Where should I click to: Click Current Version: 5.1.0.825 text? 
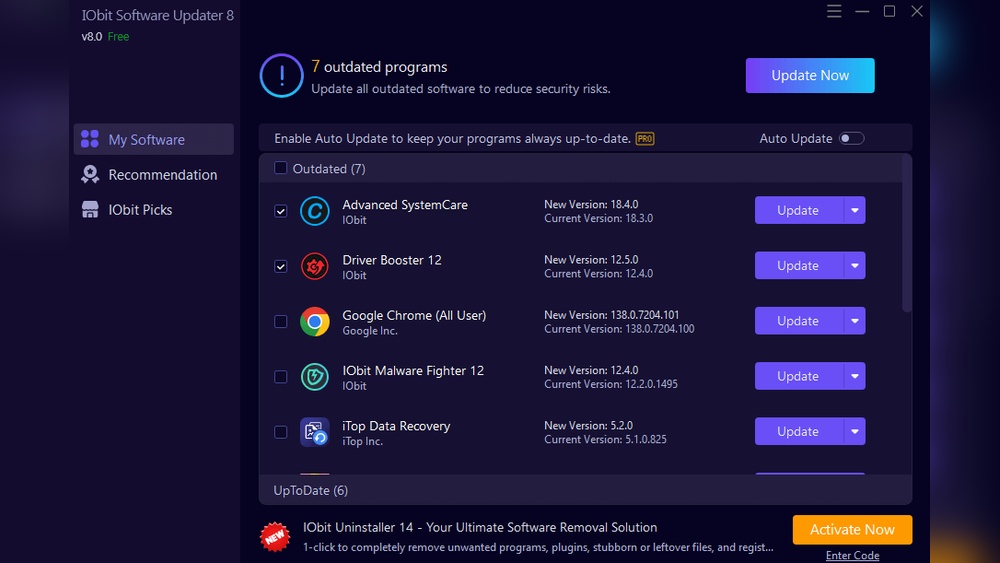[605, 439]
